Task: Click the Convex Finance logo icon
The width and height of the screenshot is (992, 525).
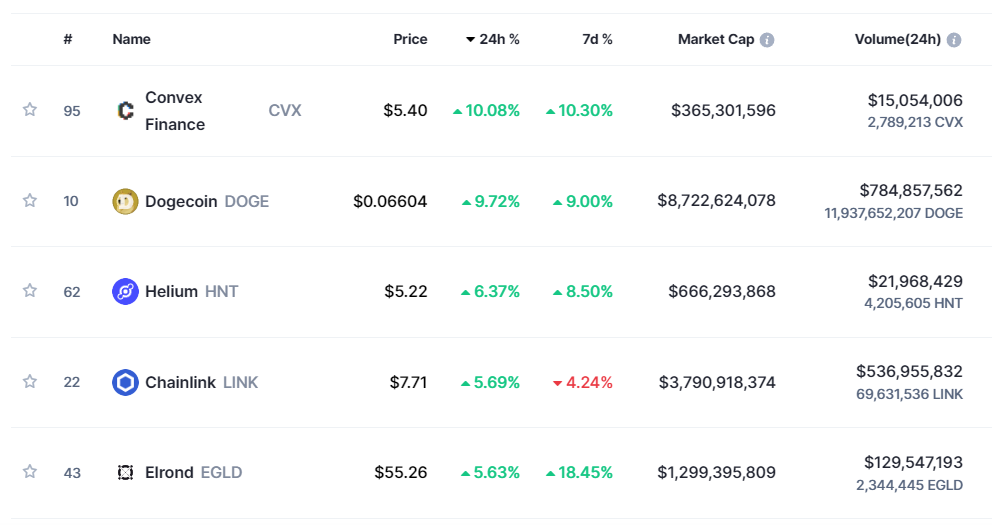Action: tap(125, 111)
